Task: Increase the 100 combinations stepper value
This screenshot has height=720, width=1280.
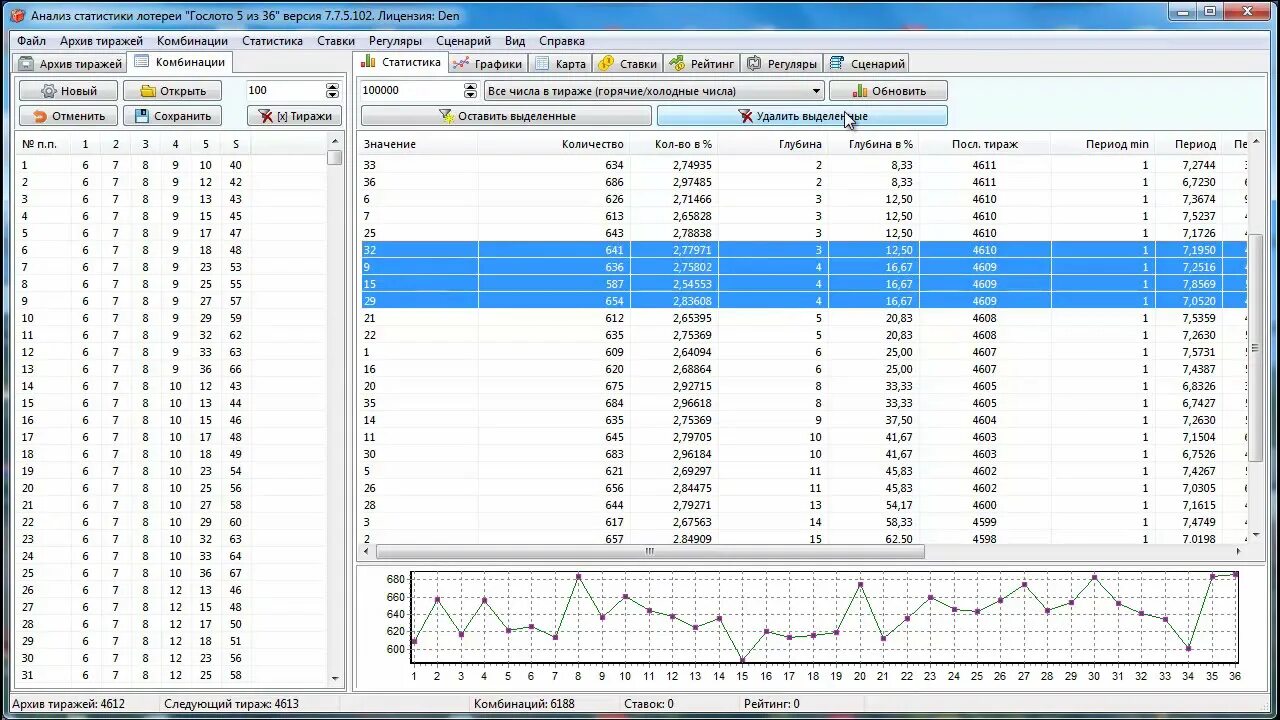Action: [x=333, y=86]
